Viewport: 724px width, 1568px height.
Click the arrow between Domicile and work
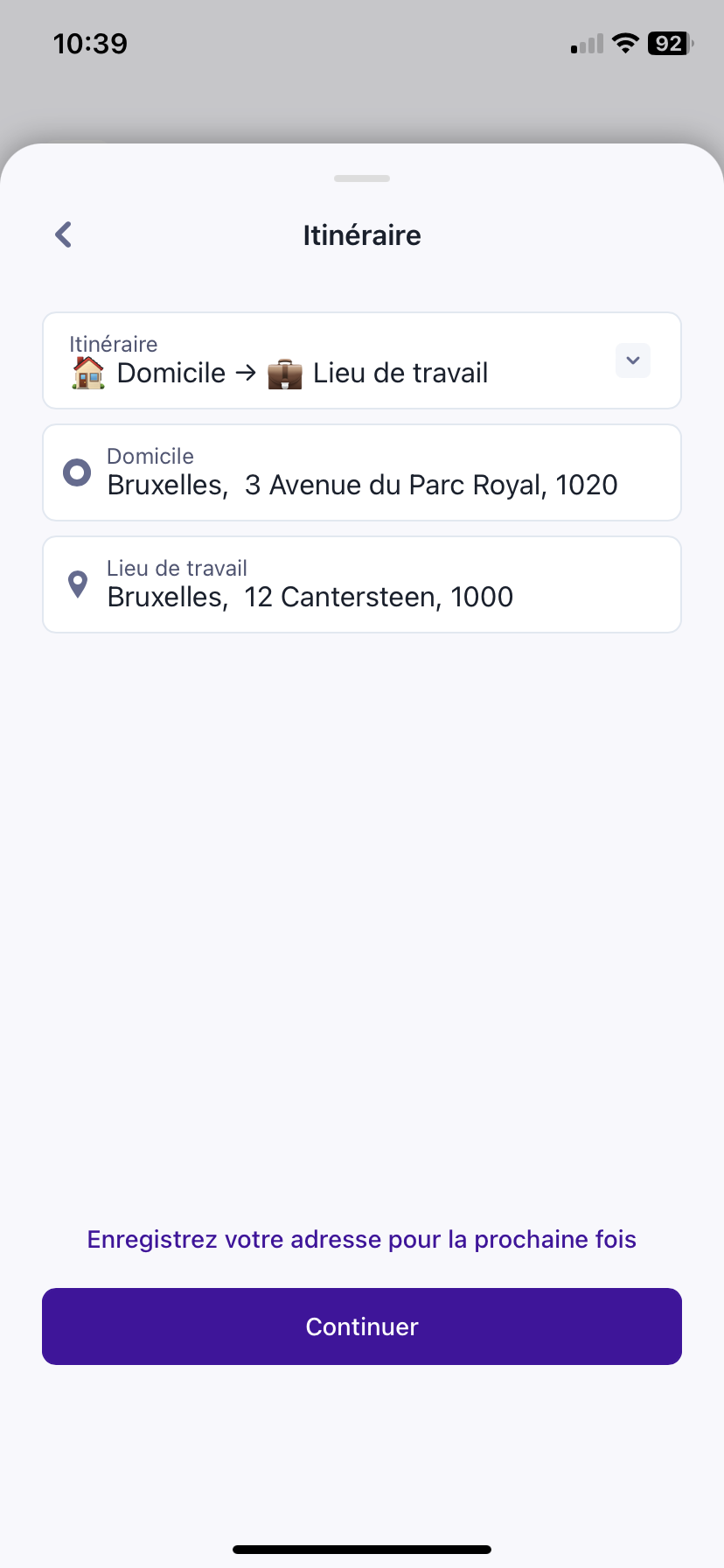pyautogui.click(x=247, y=373)
